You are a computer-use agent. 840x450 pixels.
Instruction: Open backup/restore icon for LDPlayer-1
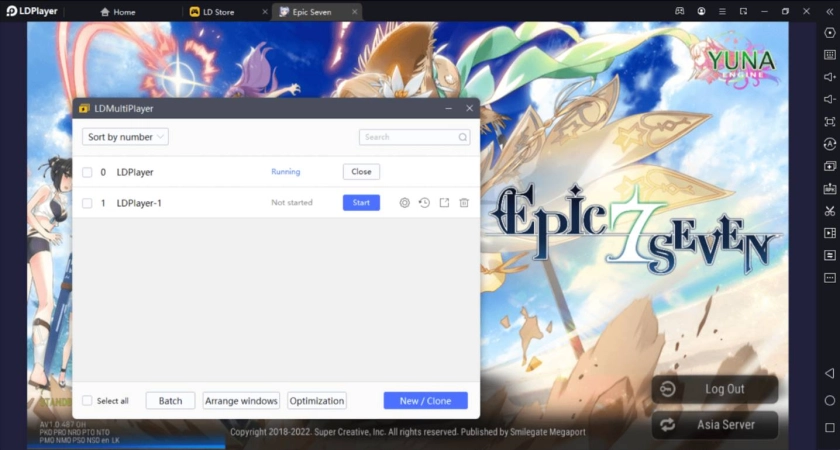pos(424,202)
